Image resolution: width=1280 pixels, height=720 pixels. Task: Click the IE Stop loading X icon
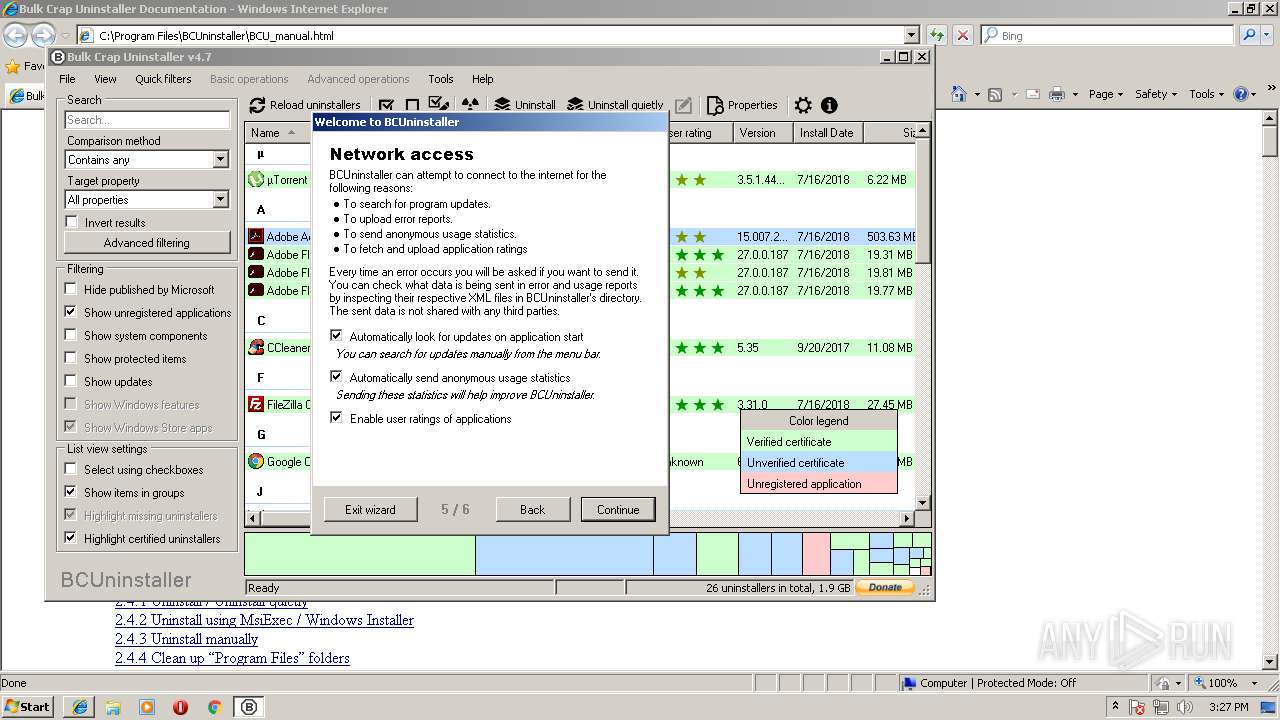point(963,35)
